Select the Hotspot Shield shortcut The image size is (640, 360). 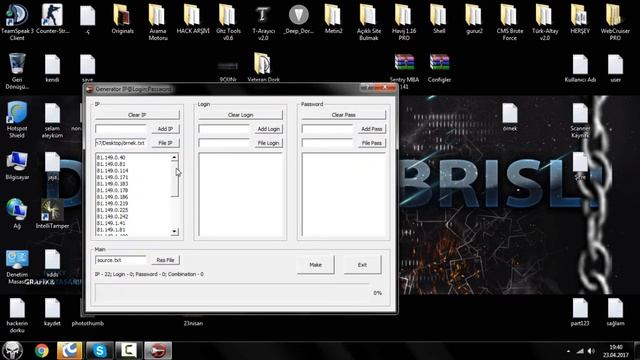tap(17, 119)
